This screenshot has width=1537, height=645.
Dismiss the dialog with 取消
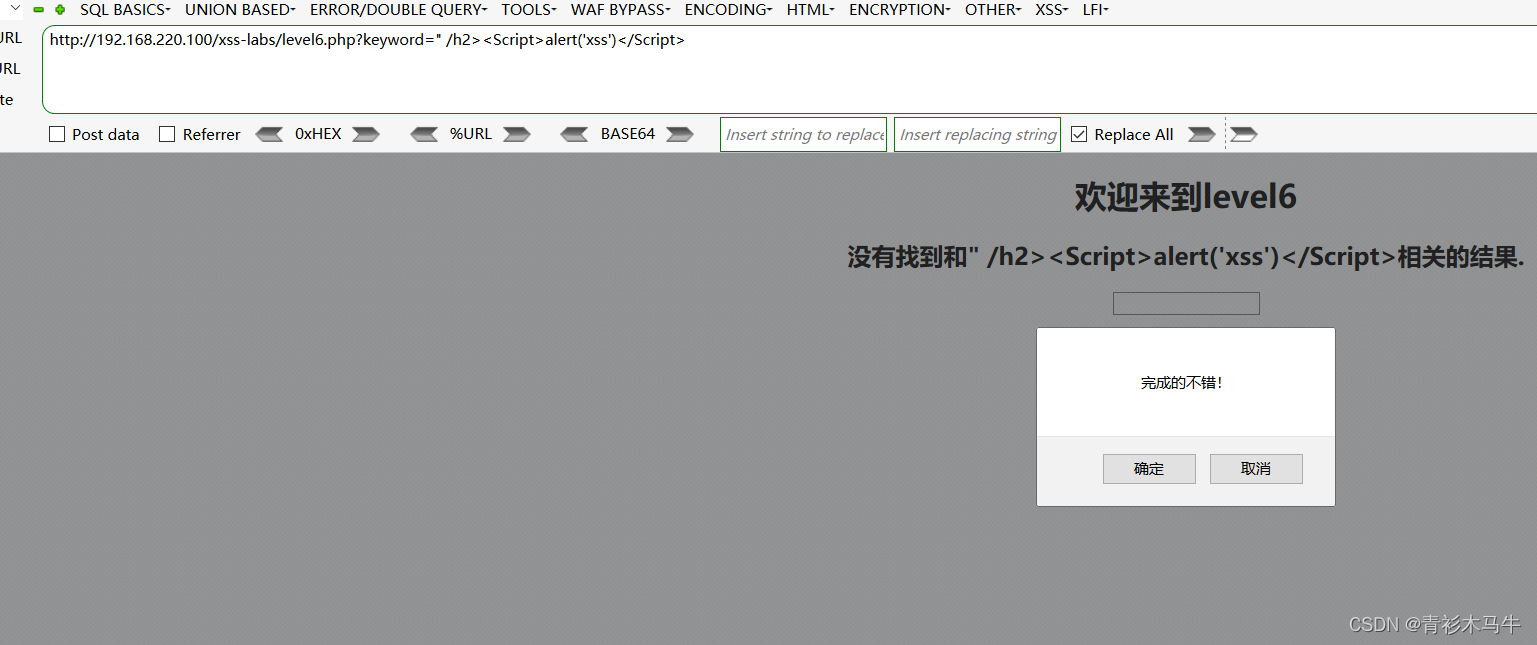pyautogui.click(x=1256, y=469)
